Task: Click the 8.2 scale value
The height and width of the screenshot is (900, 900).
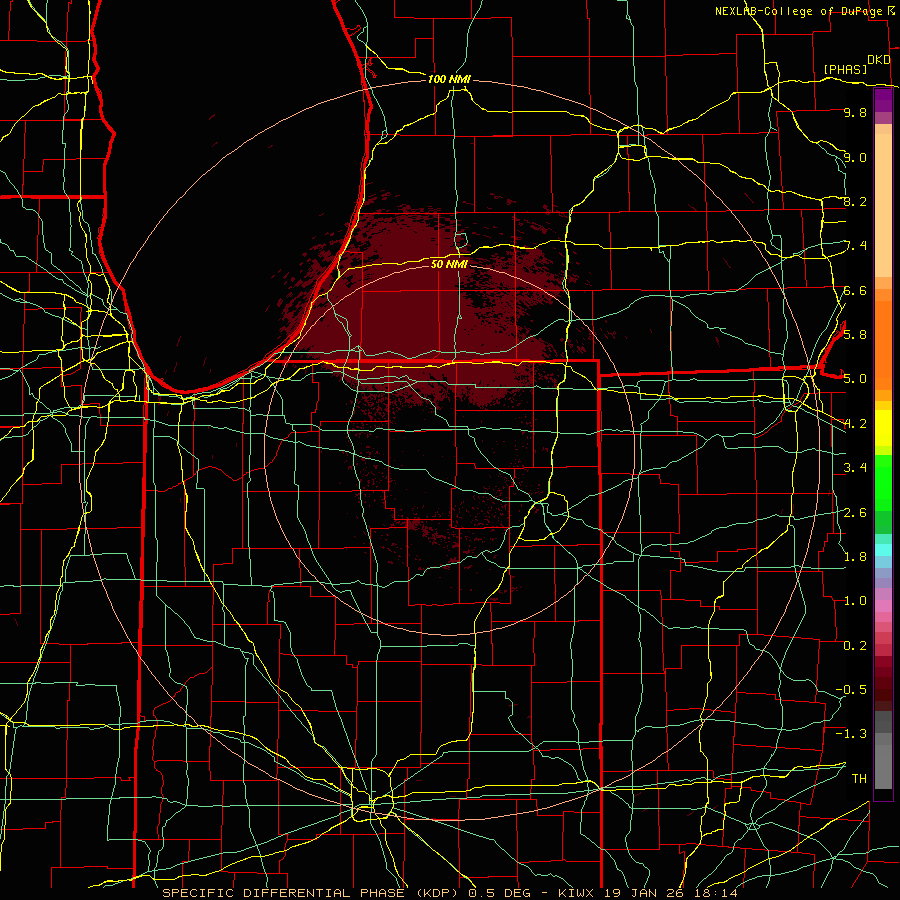Action: coord(855,201)
